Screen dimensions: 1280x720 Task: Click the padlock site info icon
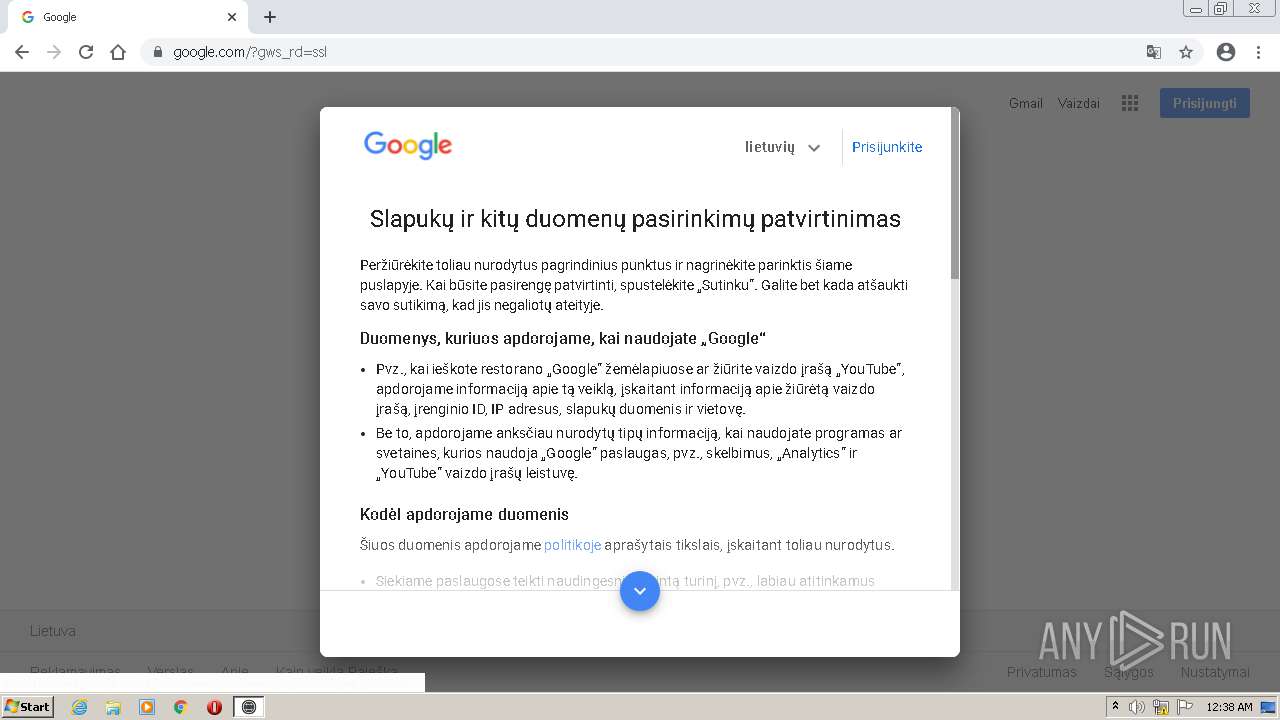tap(157, 52)
